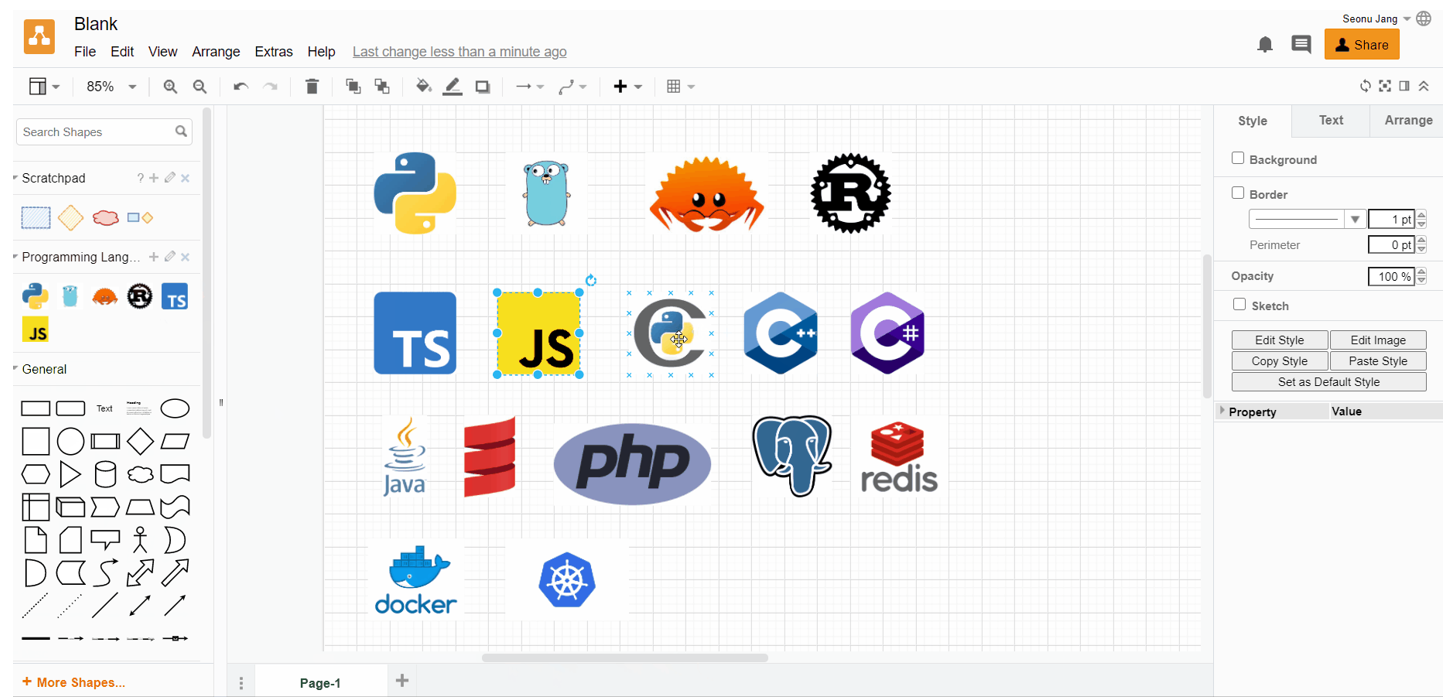The width and height of the screenshot is (1451, 697).
Task: Select the ellipse shape in General
Action: click(x=175, y=408)
